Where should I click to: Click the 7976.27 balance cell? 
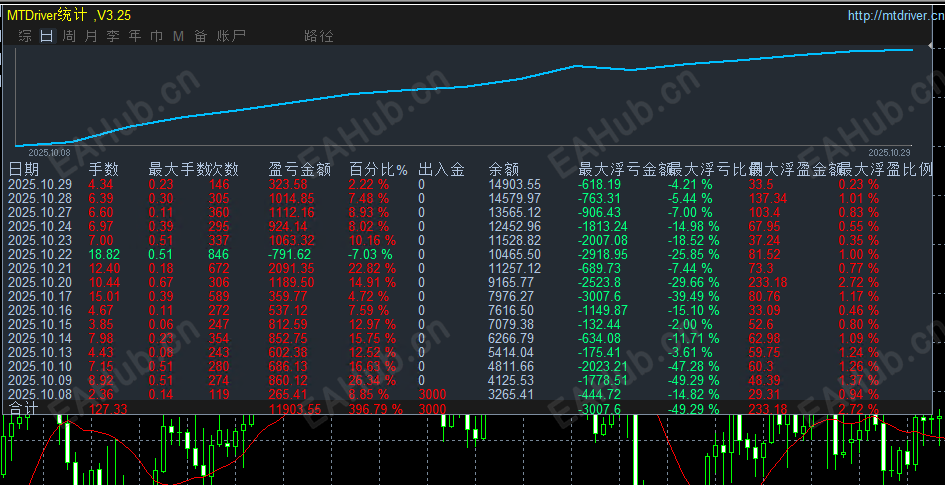tap(511, 296)
